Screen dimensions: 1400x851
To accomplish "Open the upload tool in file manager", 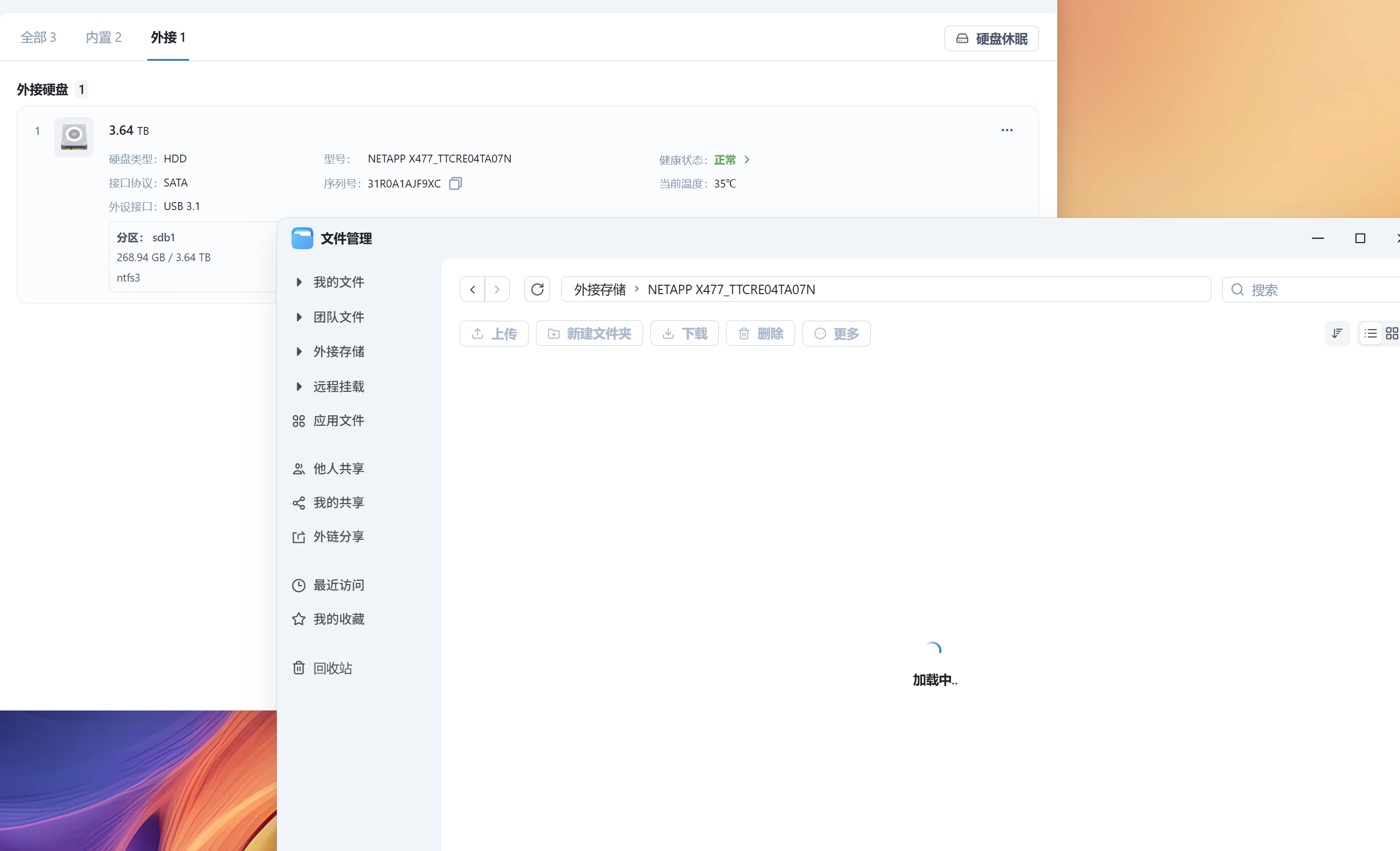I will point(493,333).
